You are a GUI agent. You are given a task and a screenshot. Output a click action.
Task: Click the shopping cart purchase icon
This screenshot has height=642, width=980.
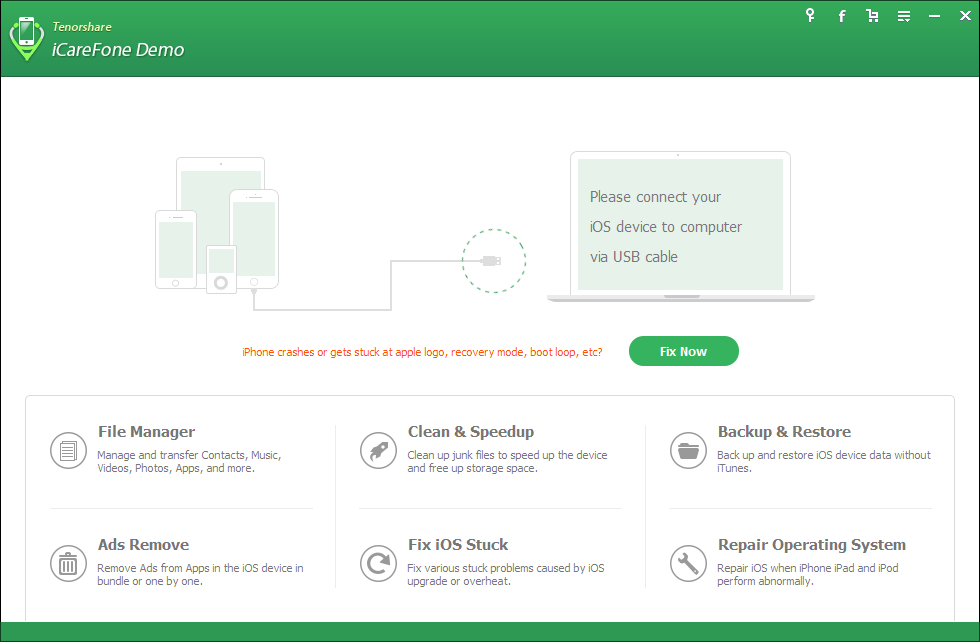tap(872, 16)
